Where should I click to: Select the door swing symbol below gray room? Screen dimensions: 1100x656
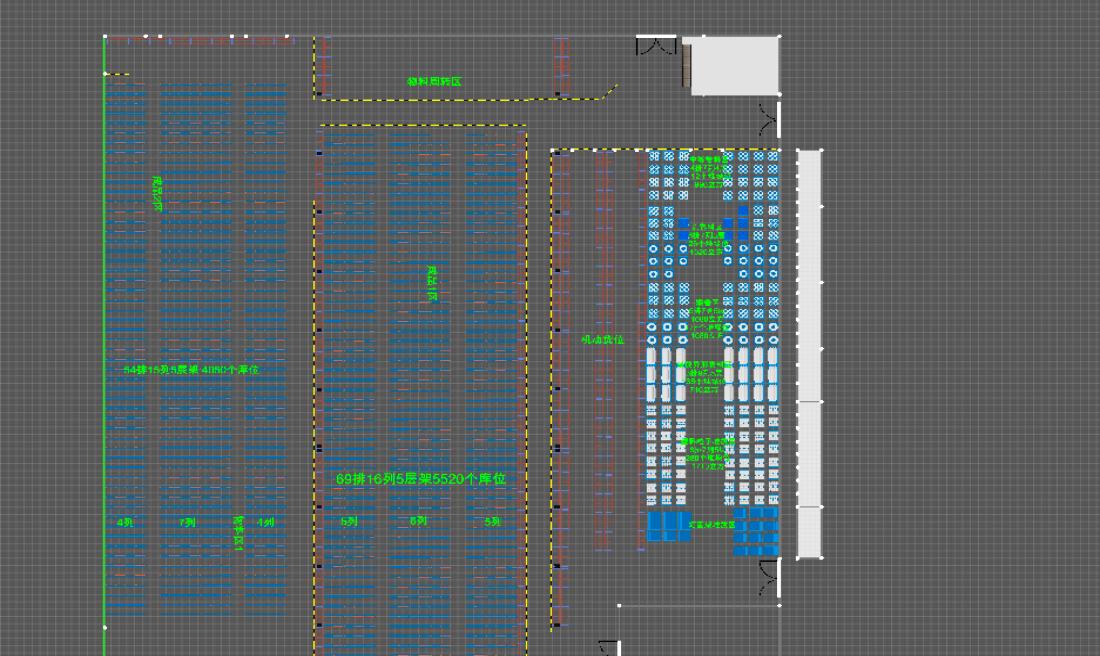point(768,120)
